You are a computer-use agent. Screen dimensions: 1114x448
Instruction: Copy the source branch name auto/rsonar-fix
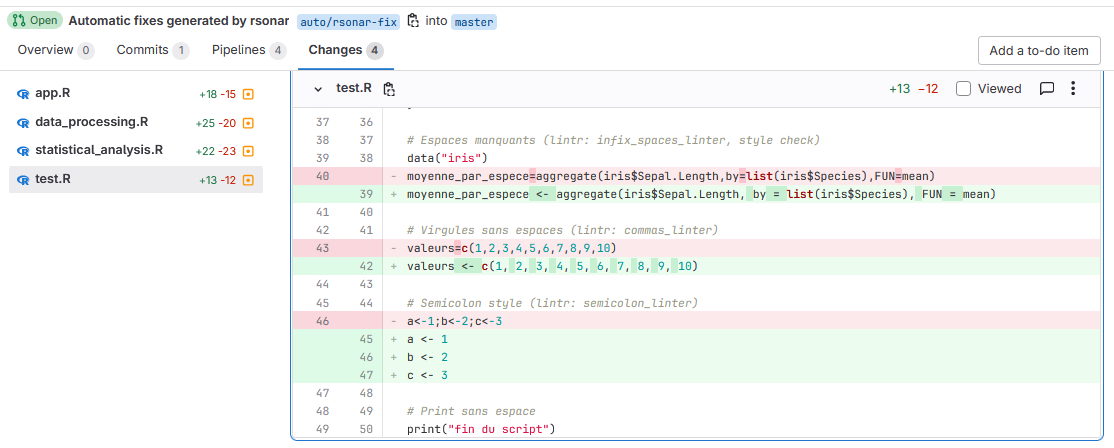[x=413, y=21]
